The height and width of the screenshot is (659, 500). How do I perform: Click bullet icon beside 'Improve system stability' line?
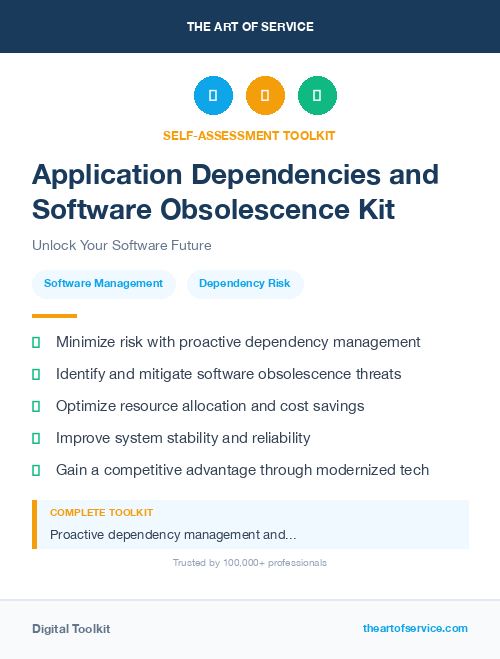point(36,438)
